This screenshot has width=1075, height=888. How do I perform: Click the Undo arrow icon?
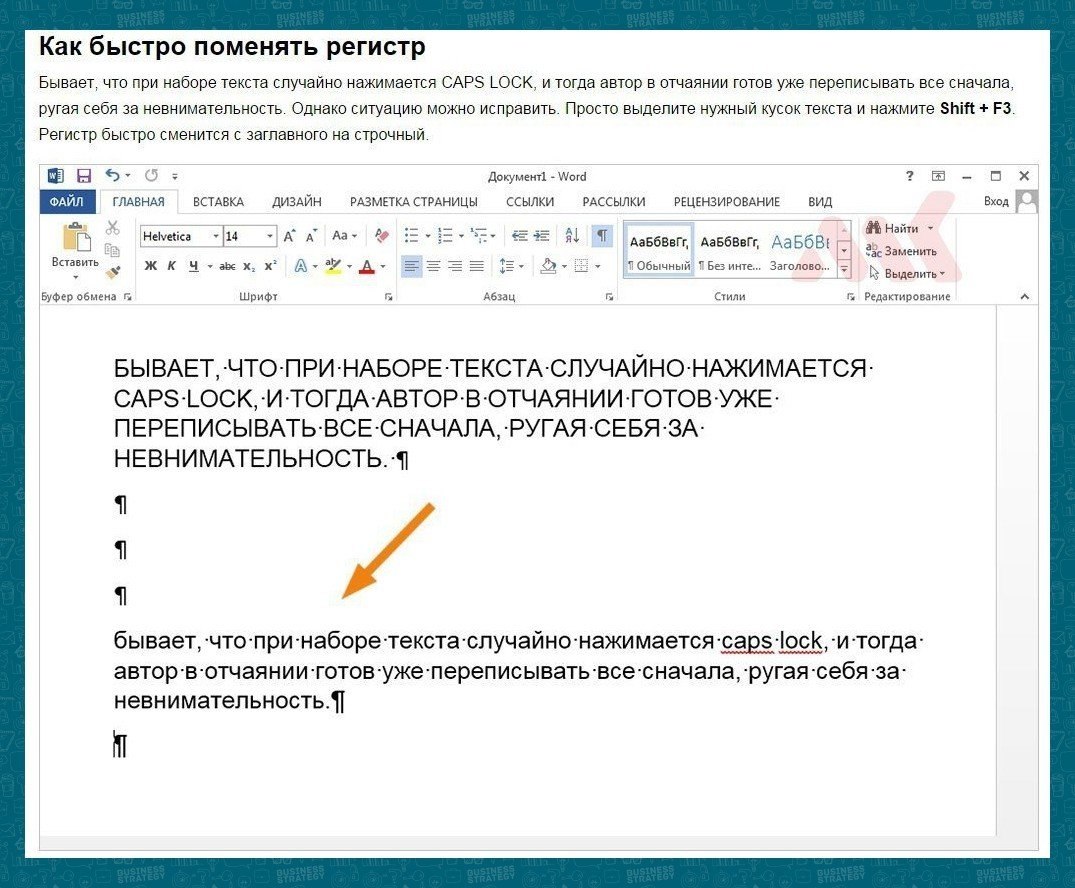click(112, 176)
